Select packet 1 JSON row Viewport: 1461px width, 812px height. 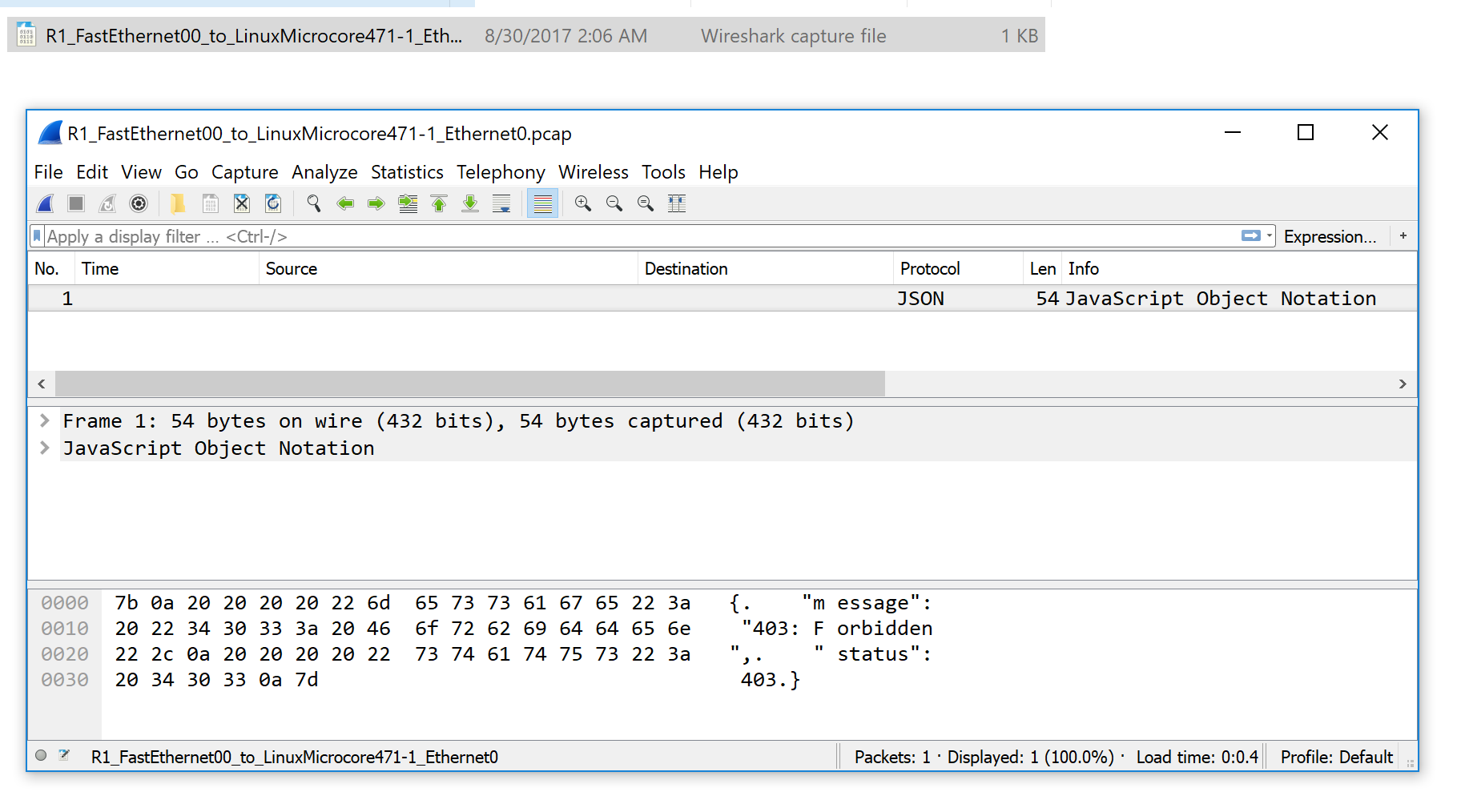tap(722, 299)
